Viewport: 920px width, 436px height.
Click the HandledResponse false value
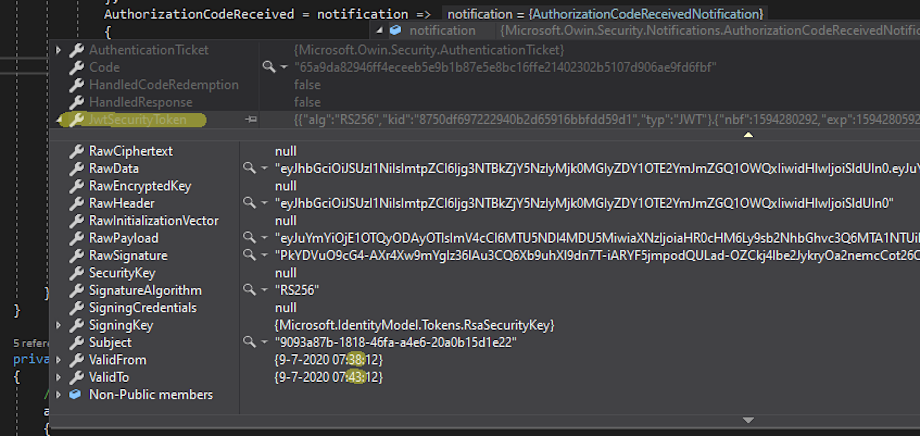(307, 103)
